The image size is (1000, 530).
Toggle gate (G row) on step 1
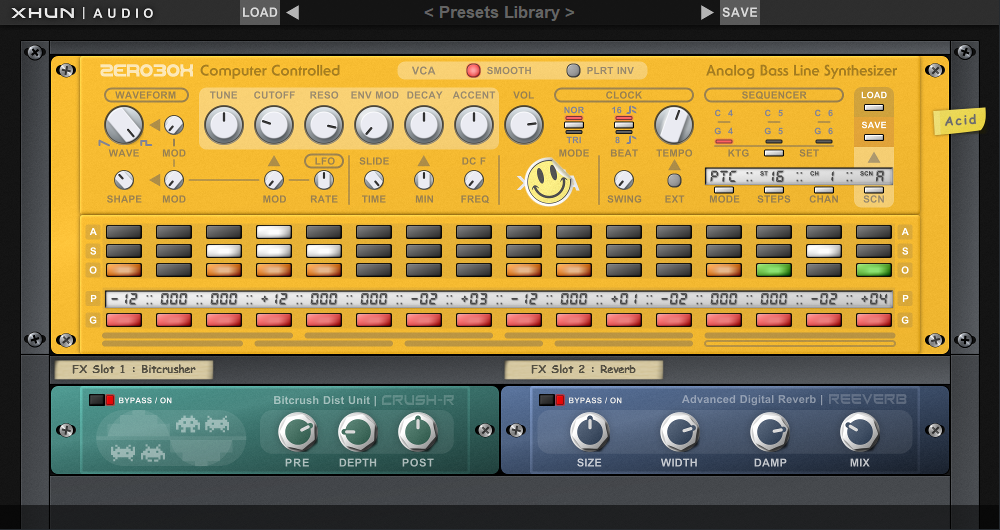(x=124, y=320)
